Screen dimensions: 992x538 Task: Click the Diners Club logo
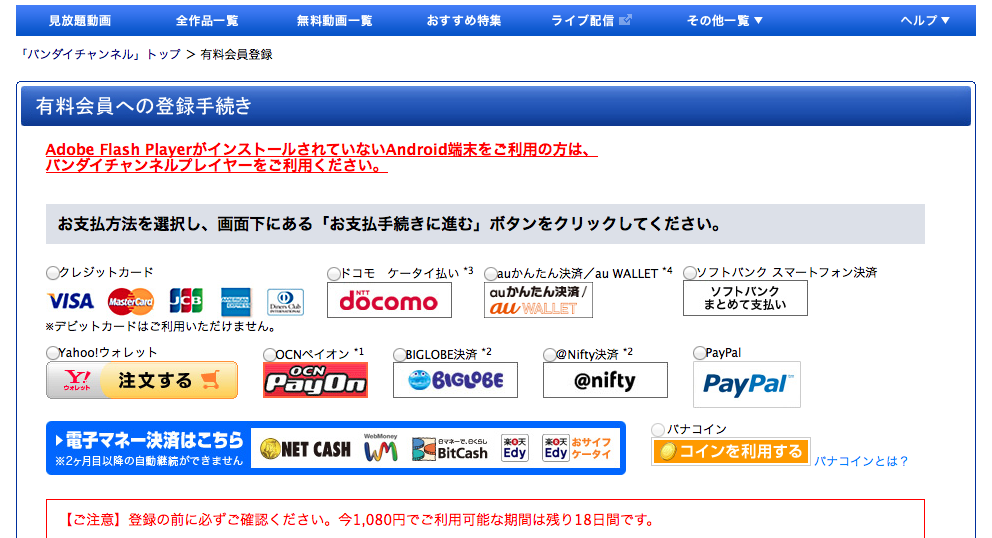click(x=285, y=302)
